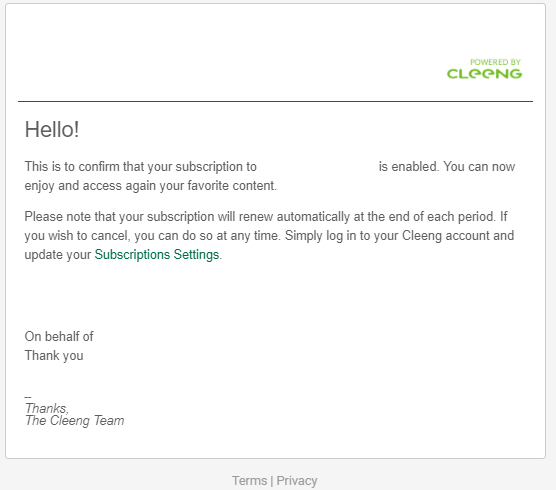Click the green horizontal divider line
The height and width of the screenshot is (490, 556).
click(x=276, y=101)
